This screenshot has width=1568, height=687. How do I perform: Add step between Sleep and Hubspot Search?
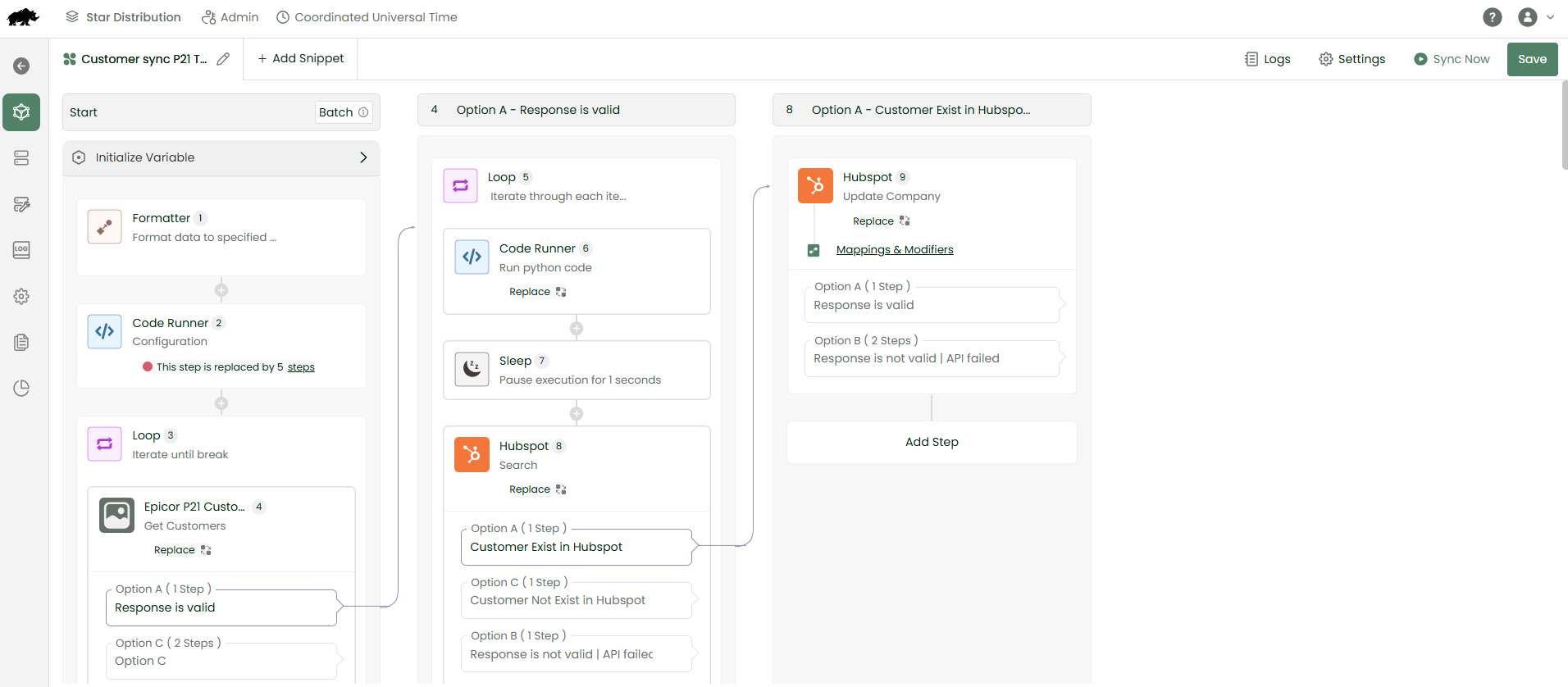577,414
